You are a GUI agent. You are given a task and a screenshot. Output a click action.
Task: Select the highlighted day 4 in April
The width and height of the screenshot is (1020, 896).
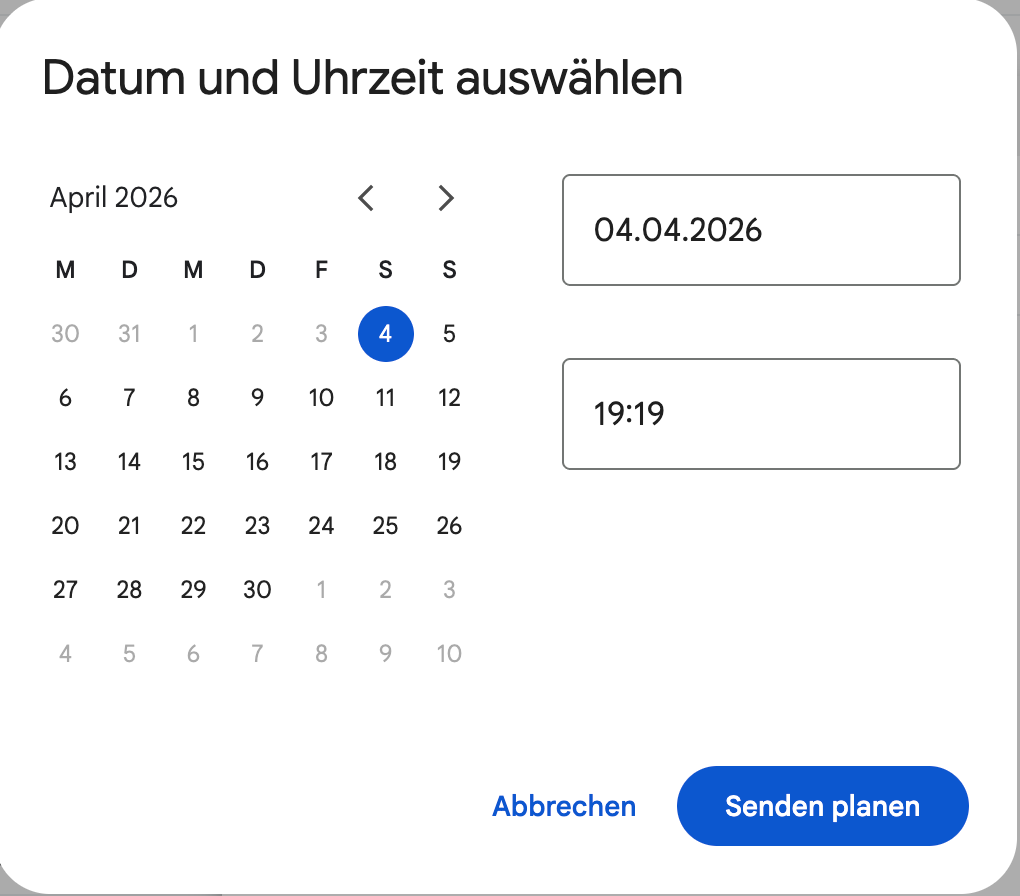coord(385,334)
